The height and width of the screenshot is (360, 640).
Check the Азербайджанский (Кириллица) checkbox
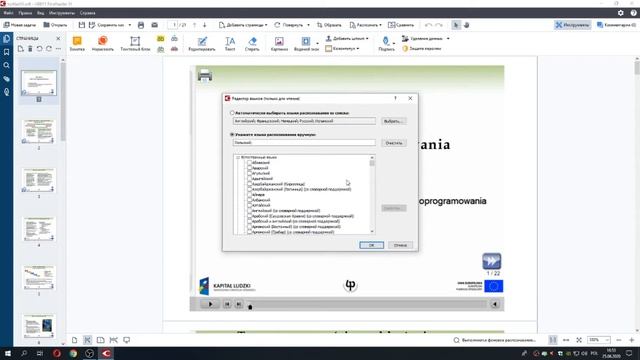coord(249,184)
